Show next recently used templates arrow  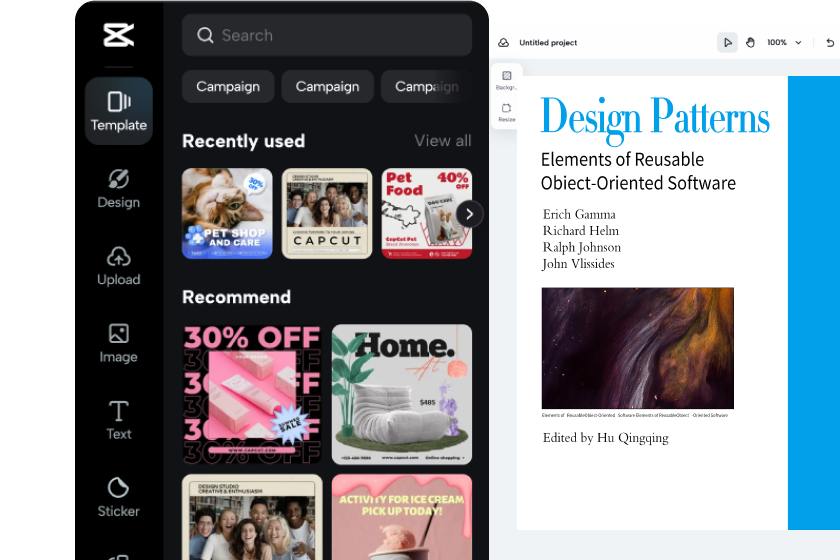[469, 214]
